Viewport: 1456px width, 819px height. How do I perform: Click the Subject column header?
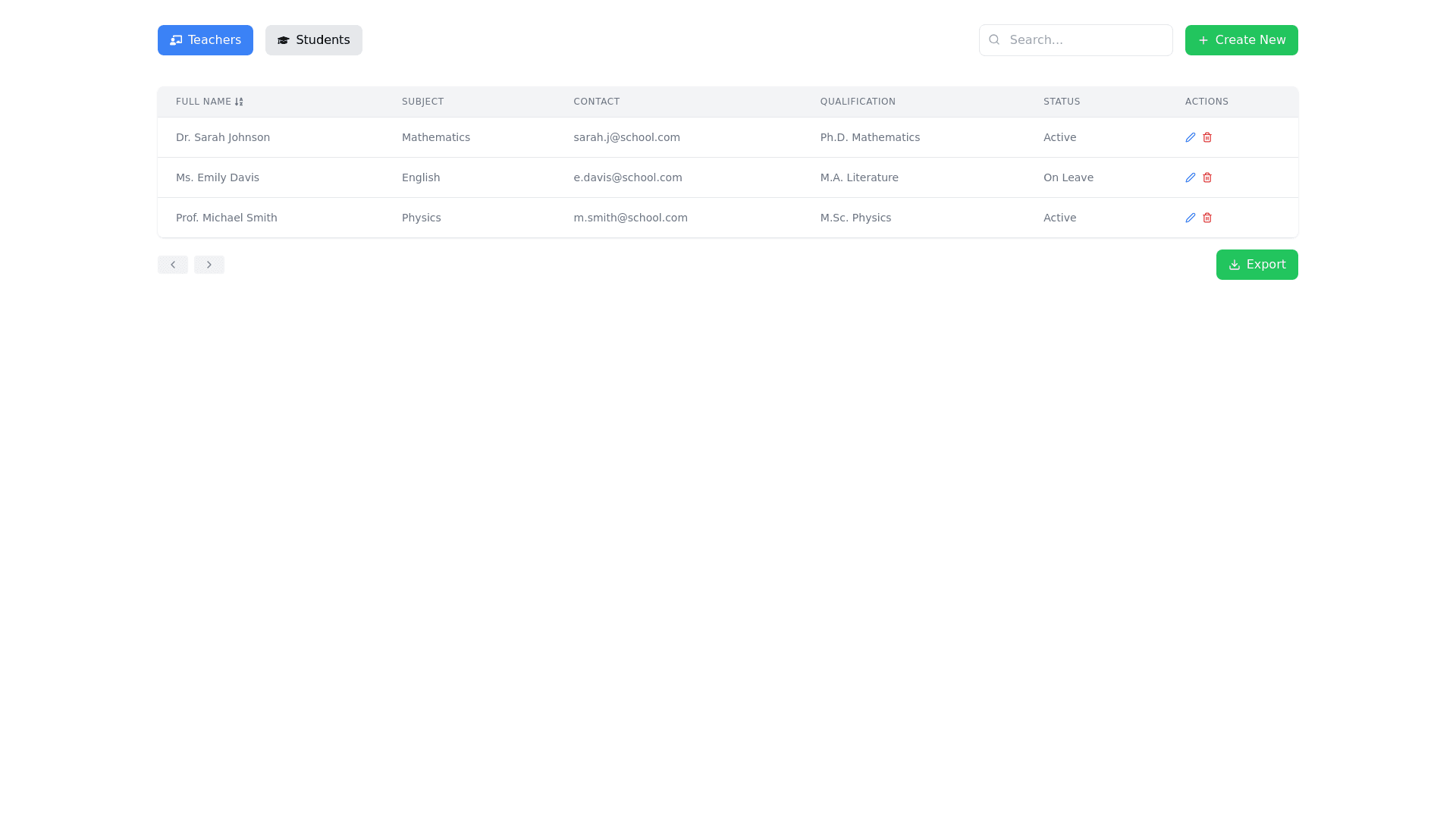point(422,102)
